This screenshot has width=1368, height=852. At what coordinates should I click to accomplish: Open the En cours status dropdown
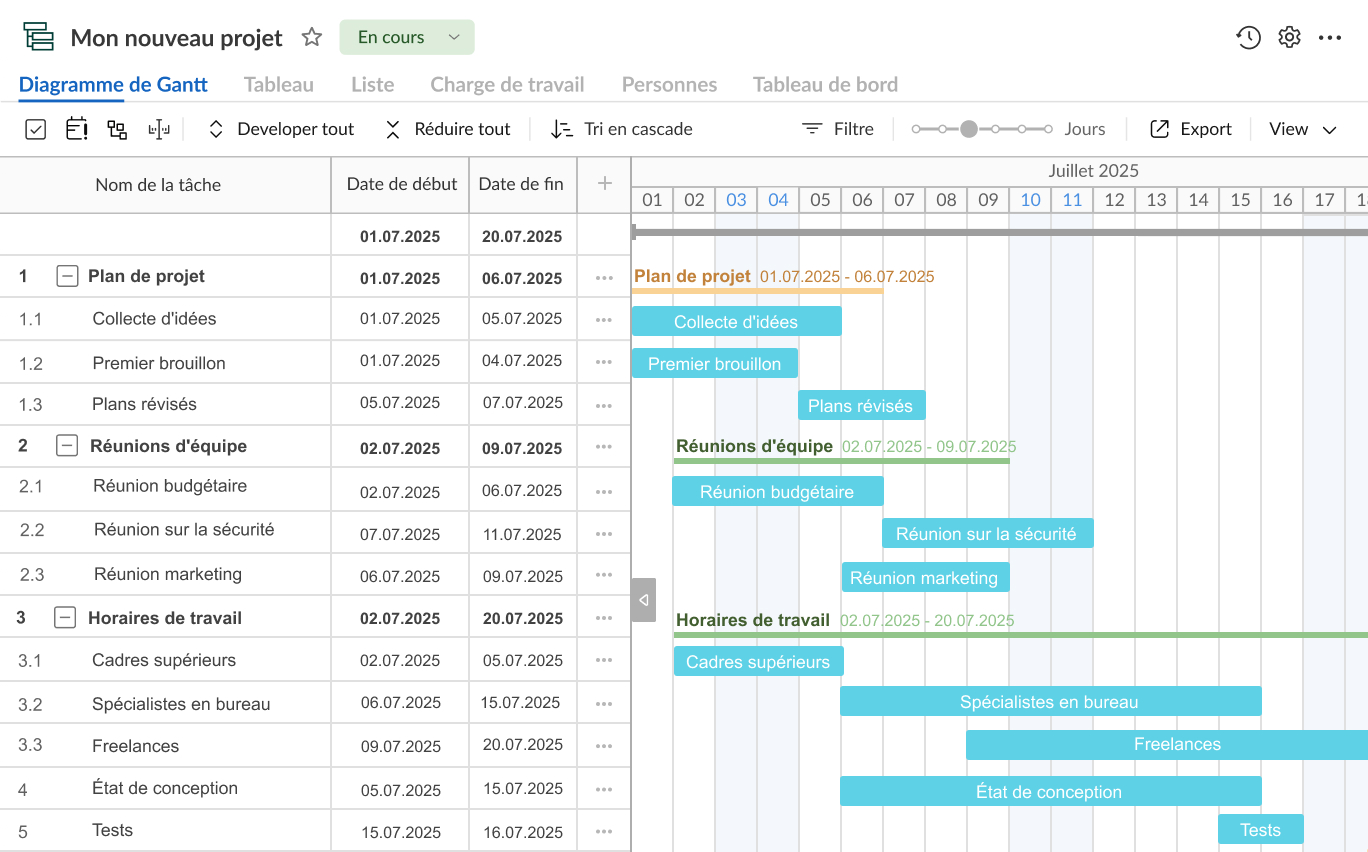[406, 36]
